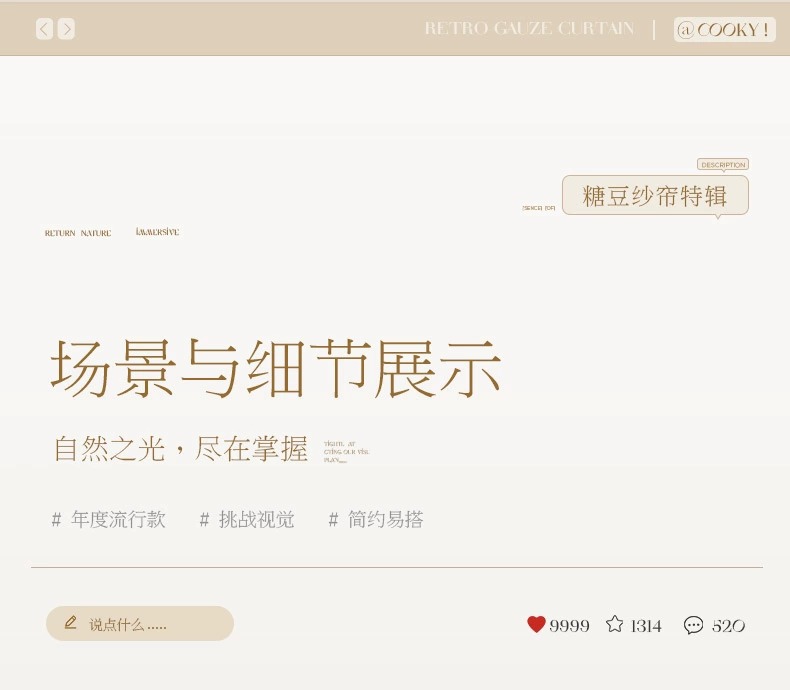Open the # 挑战视觉 hashtag
This screenshot has width=790, height=690.
pos(247,519)
